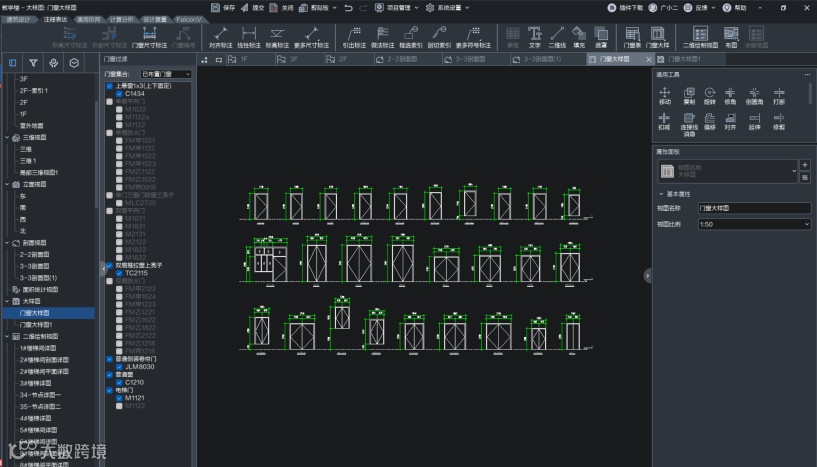Click the 视图名称 input field
817x467 pixels.
pyautogui.click(x=754, y=208)
